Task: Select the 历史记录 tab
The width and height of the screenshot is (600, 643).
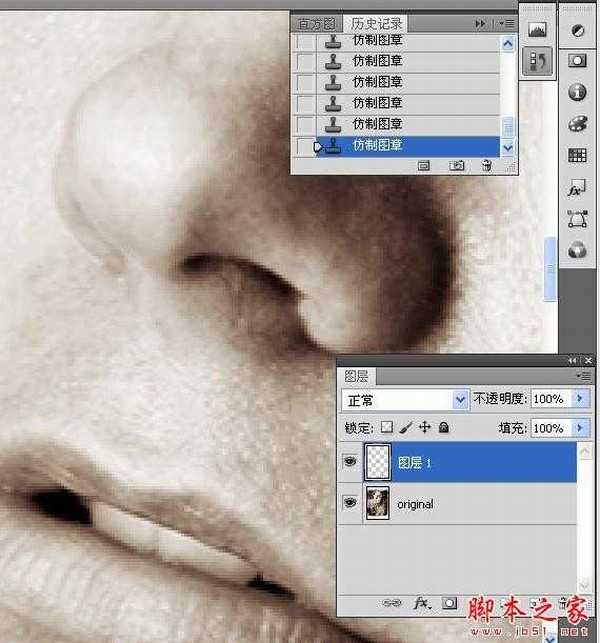Action: tap(377, 22)
